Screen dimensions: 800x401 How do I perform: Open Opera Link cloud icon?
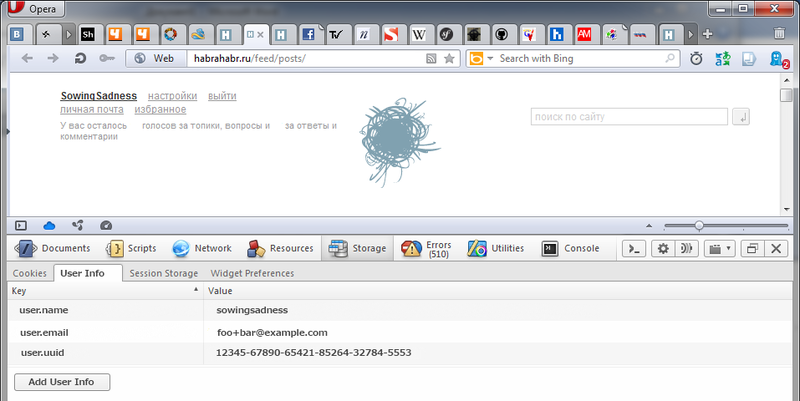[49, 225]
